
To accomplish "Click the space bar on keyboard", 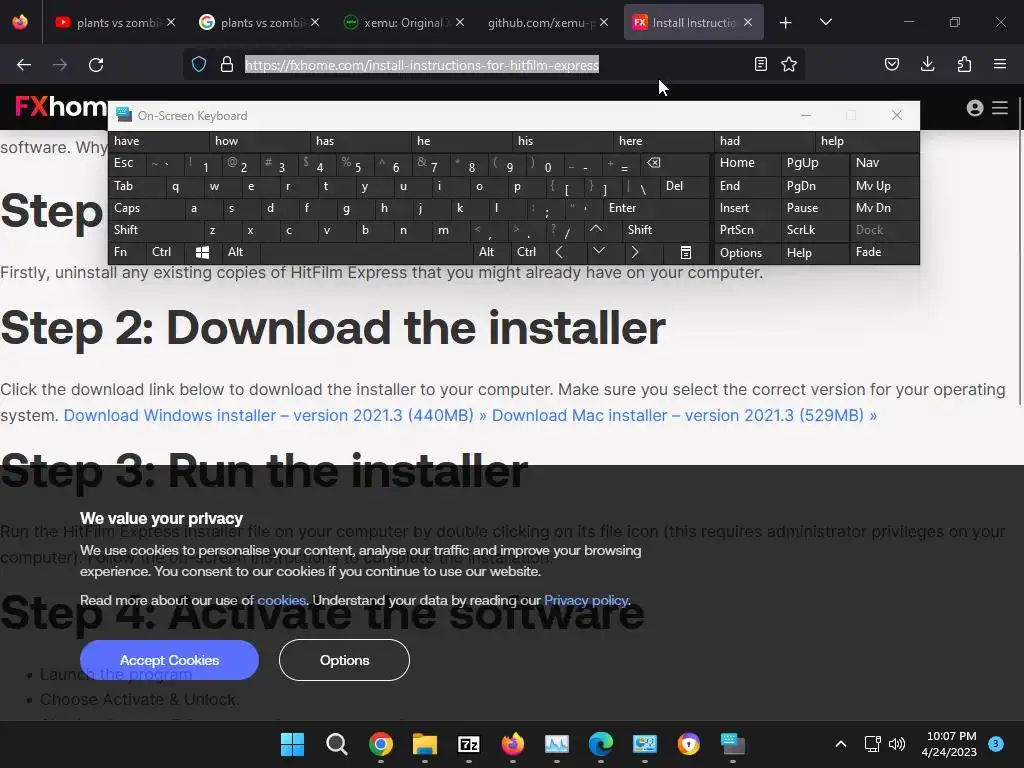I will click(367, 252).
